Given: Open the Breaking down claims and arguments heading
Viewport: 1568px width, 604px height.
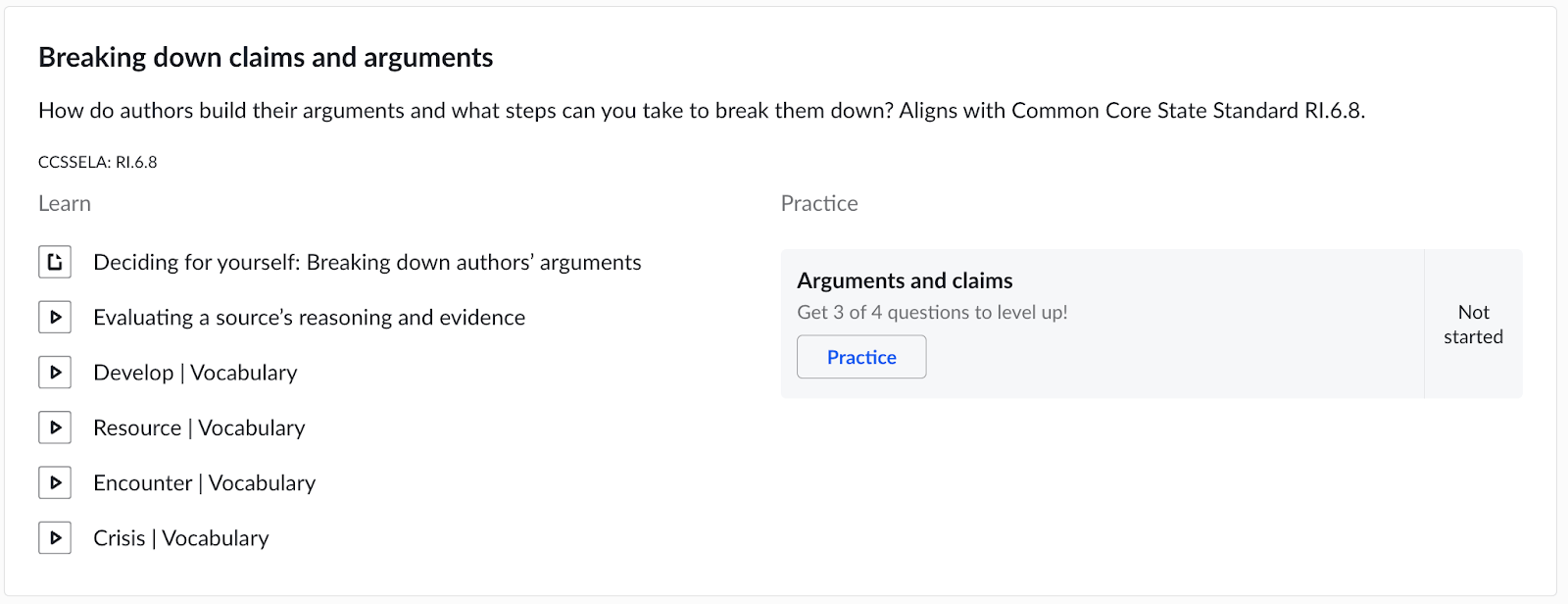Looking at the screenshot, I should (266, 58).
